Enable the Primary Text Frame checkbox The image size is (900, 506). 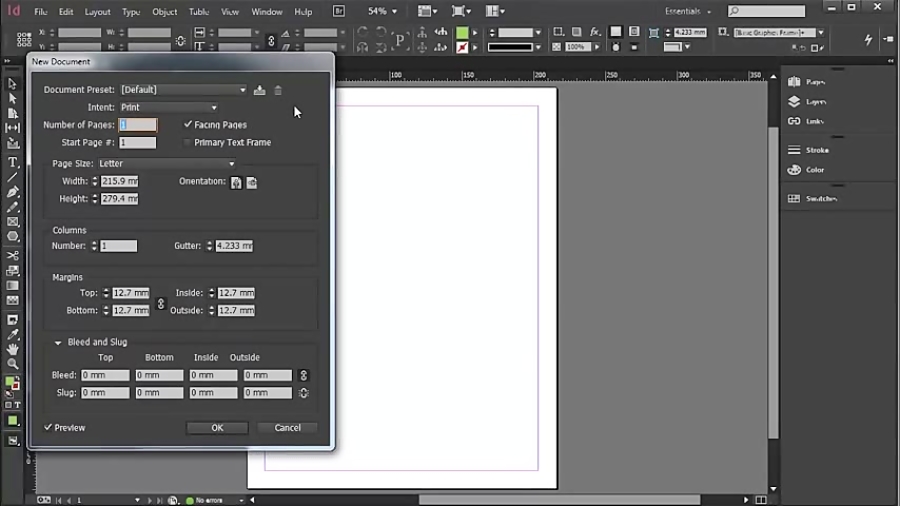187,142
